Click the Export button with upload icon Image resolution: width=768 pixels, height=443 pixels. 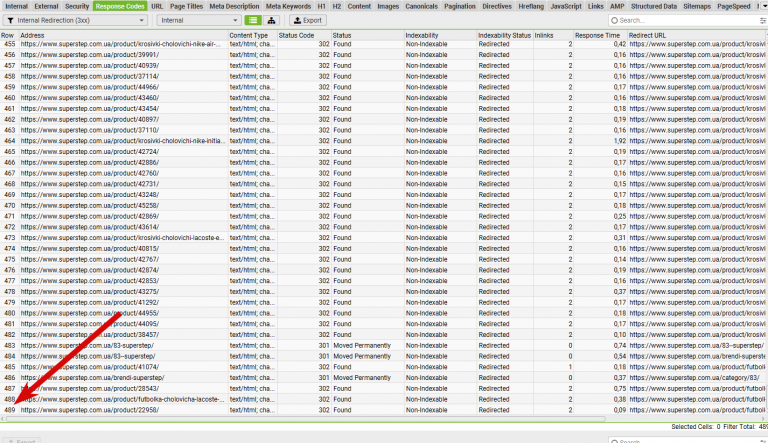tap(308, 20)
